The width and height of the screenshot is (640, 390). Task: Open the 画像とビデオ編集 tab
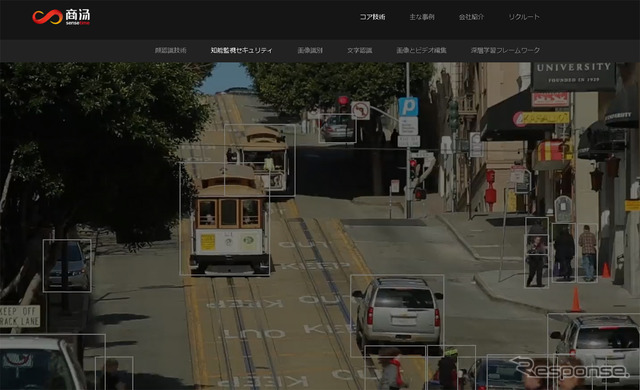point(421,50)
